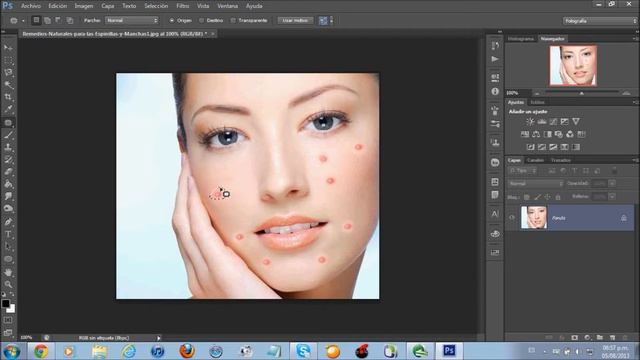Select the Brush tool
640x360 pixels.
8,135
